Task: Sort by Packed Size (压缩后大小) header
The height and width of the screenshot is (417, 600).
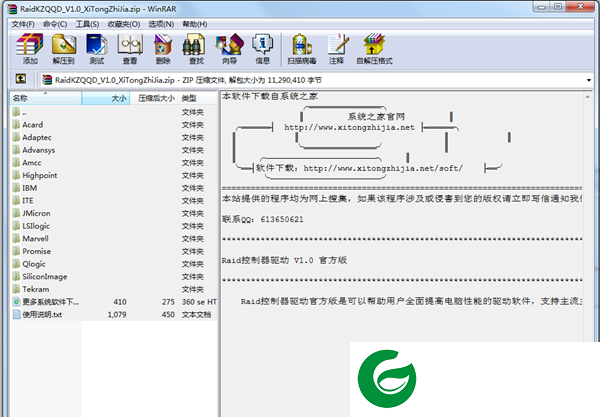Action: click(x=155, y=98)
